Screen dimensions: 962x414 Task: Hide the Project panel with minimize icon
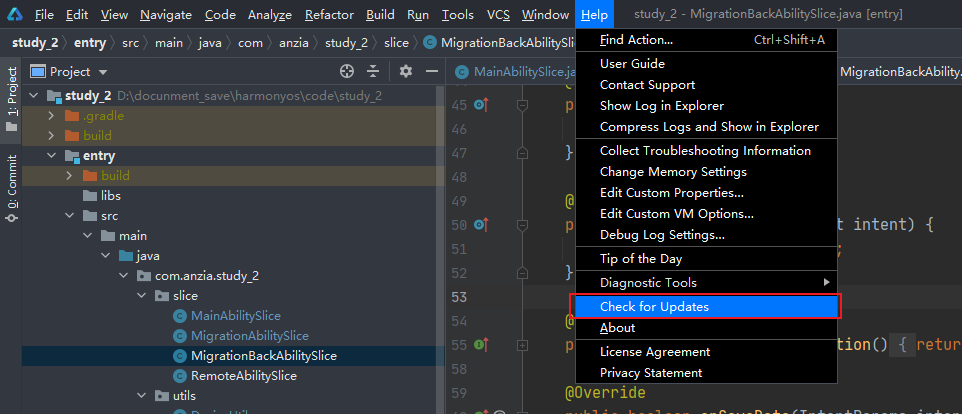[x=432, y=71]
